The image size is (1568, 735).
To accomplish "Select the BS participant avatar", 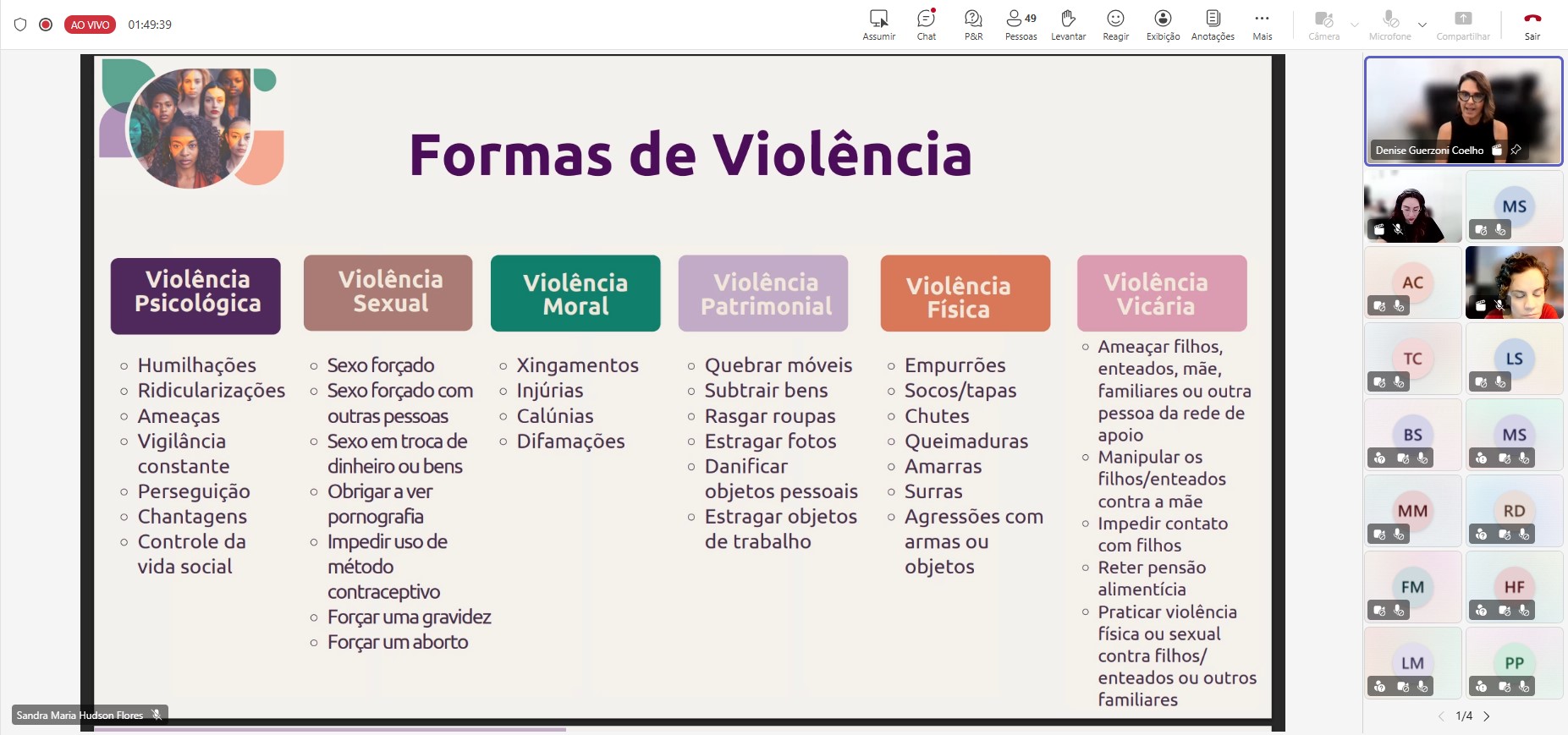I will pos(1412,435).
